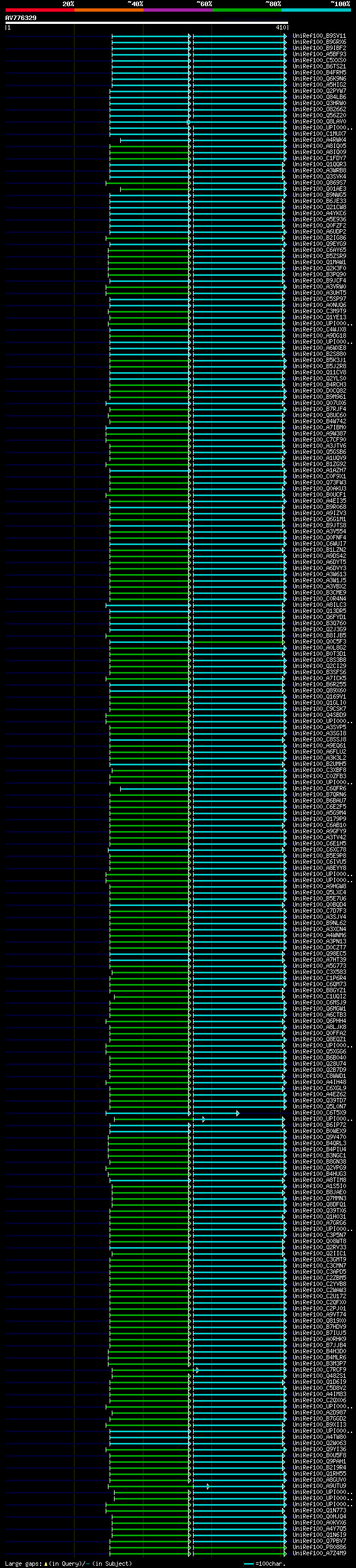Select the UniRef100_A5HIG2 label
The height and width of the screenshot is (1568, 356).
pos(319,85)
